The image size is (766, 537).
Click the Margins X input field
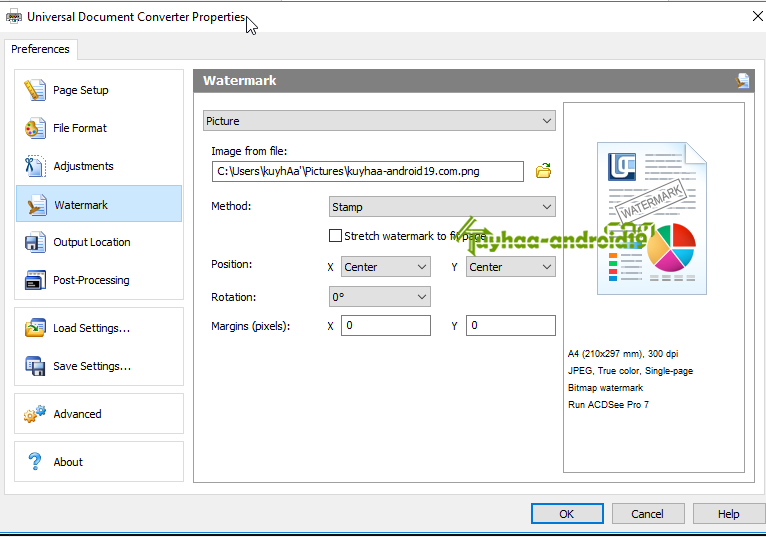[385, 326]
